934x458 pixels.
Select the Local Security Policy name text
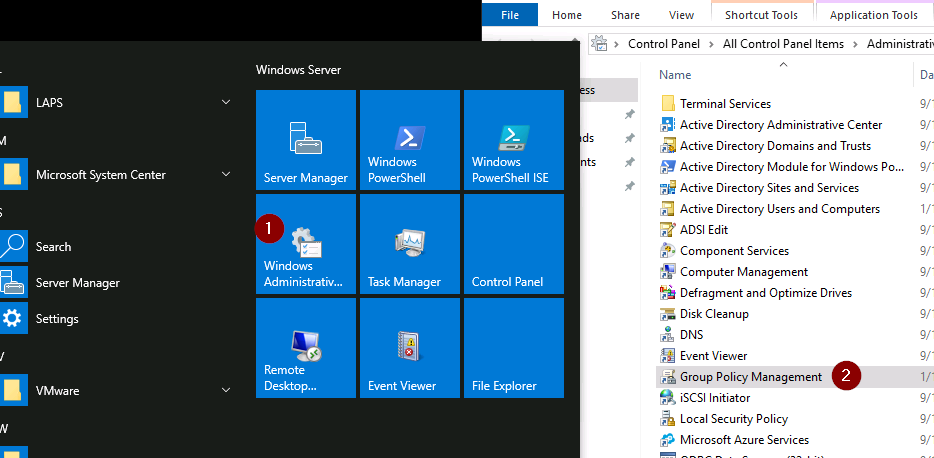734,419
